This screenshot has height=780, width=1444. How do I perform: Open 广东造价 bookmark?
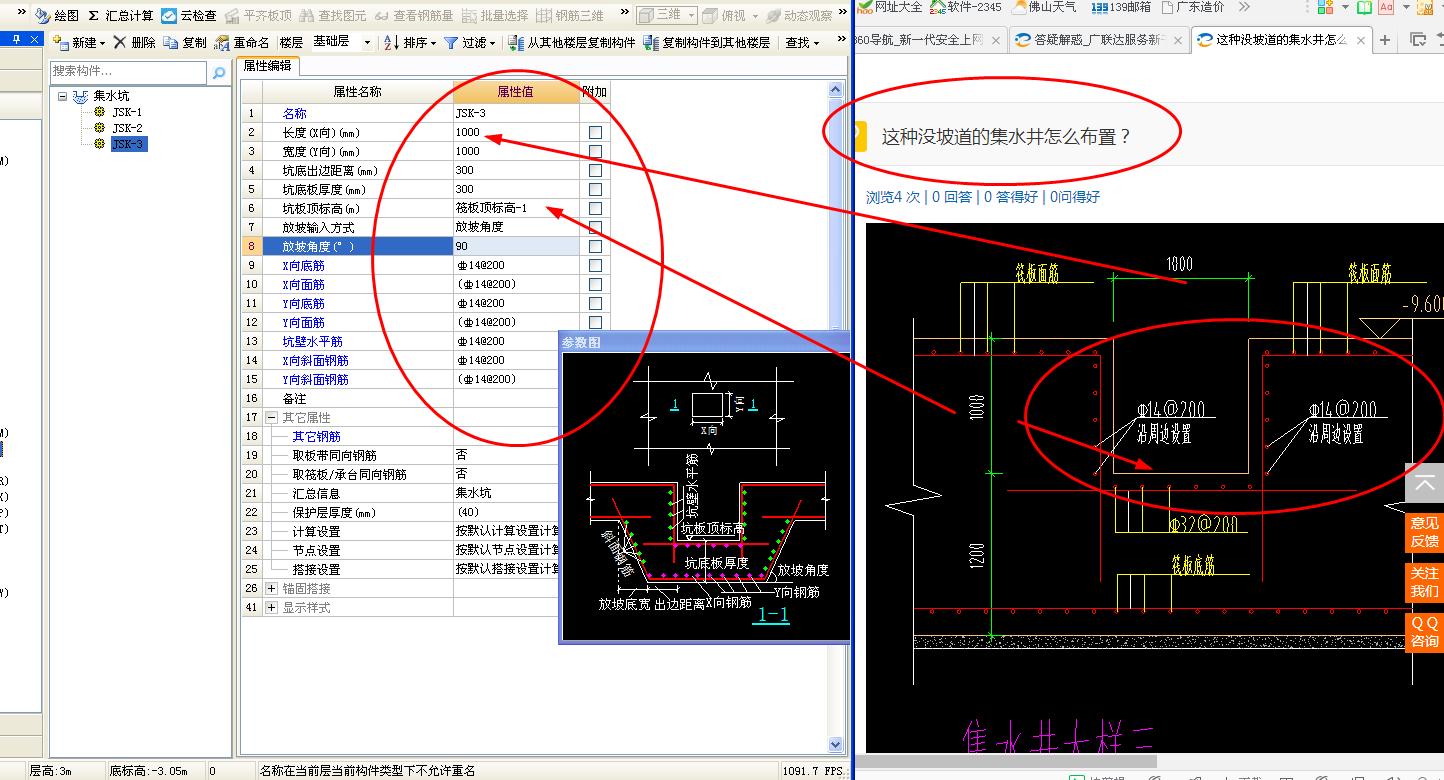point(1192,7)
